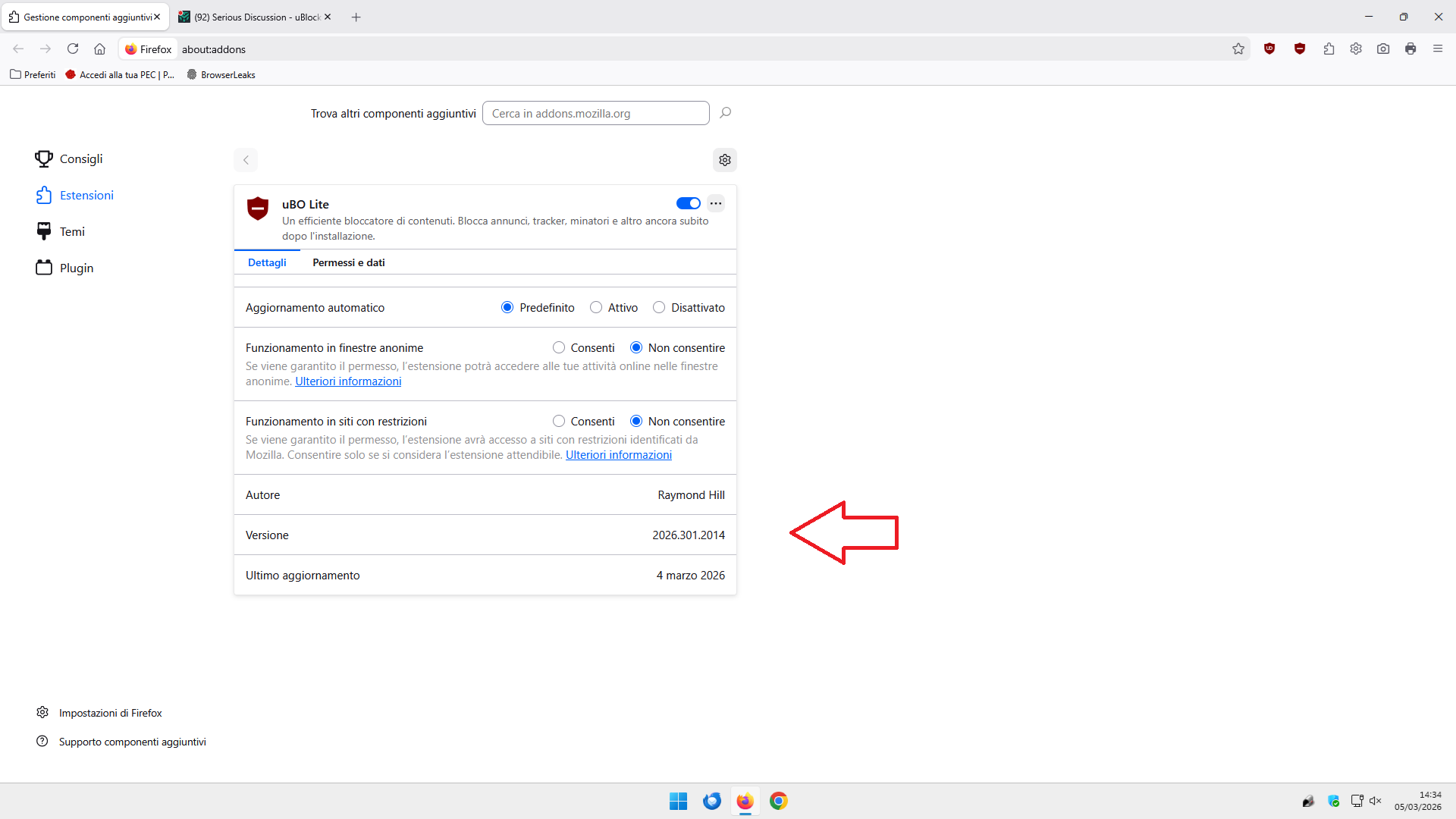Select the Dettagli tab
The height and width of the screenshot is (819, 1456).
[x=267, y=262]
